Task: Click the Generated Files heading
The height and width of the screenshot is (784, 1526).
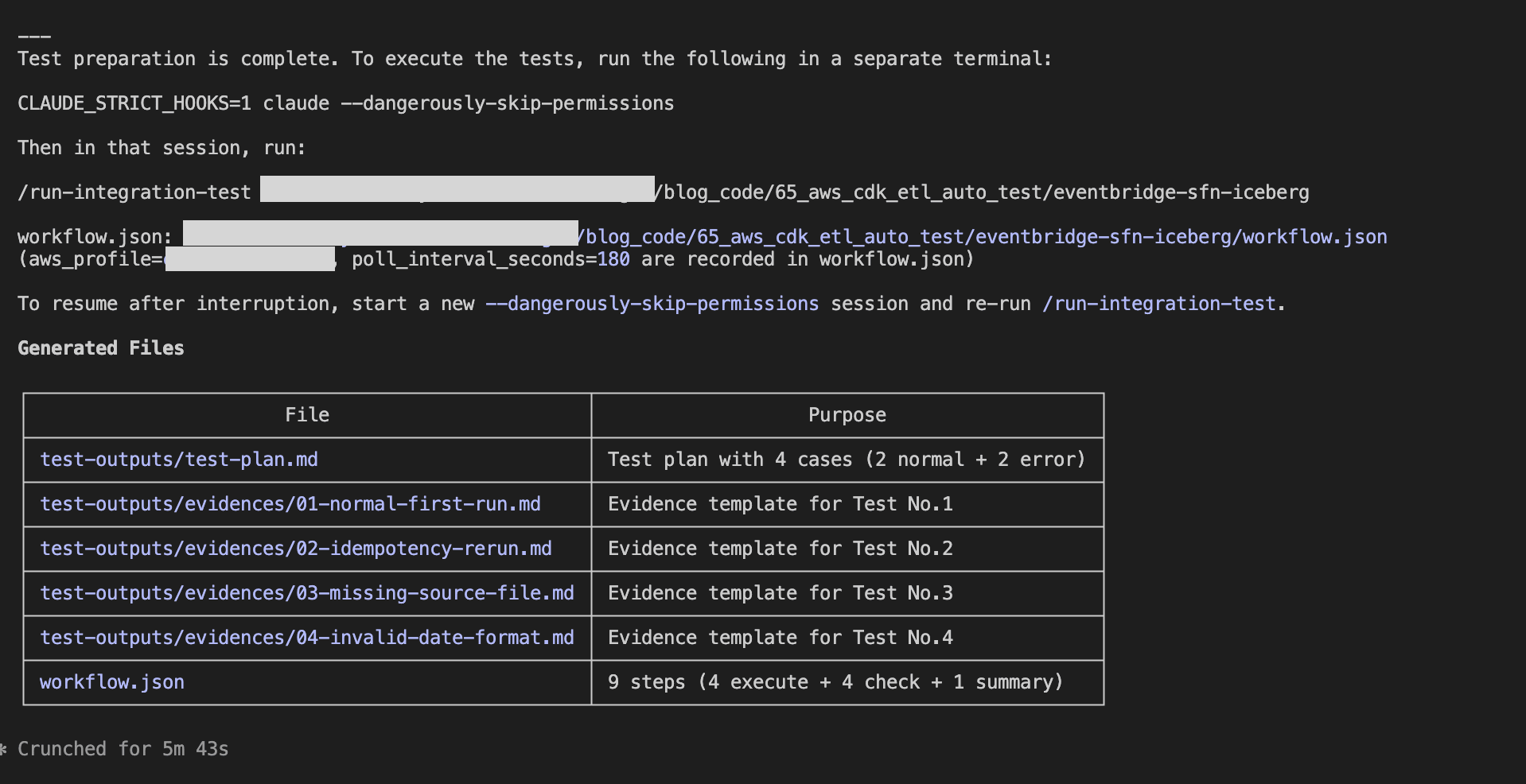Action: [x=100, y=347]
